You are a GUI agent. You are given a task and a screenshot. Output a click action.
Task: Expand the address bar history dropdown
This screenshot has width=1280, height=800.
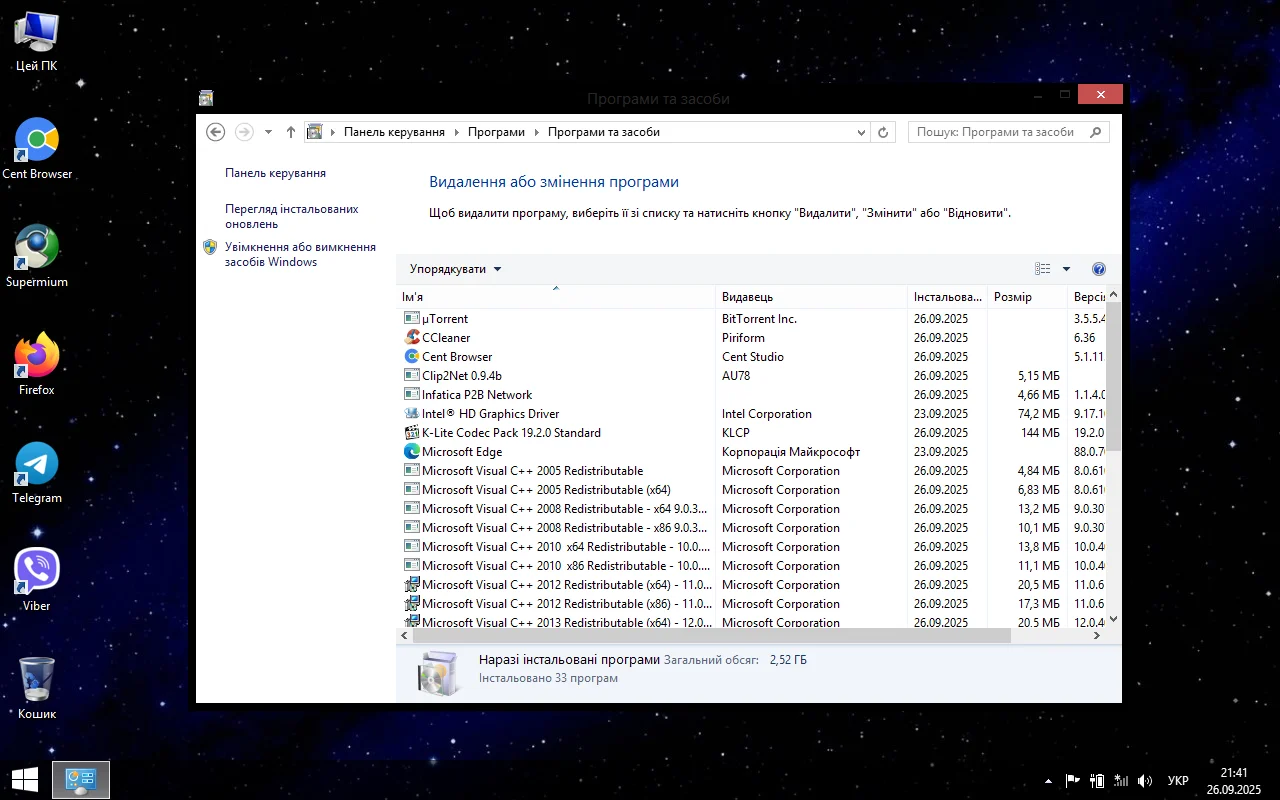[862, 132]
